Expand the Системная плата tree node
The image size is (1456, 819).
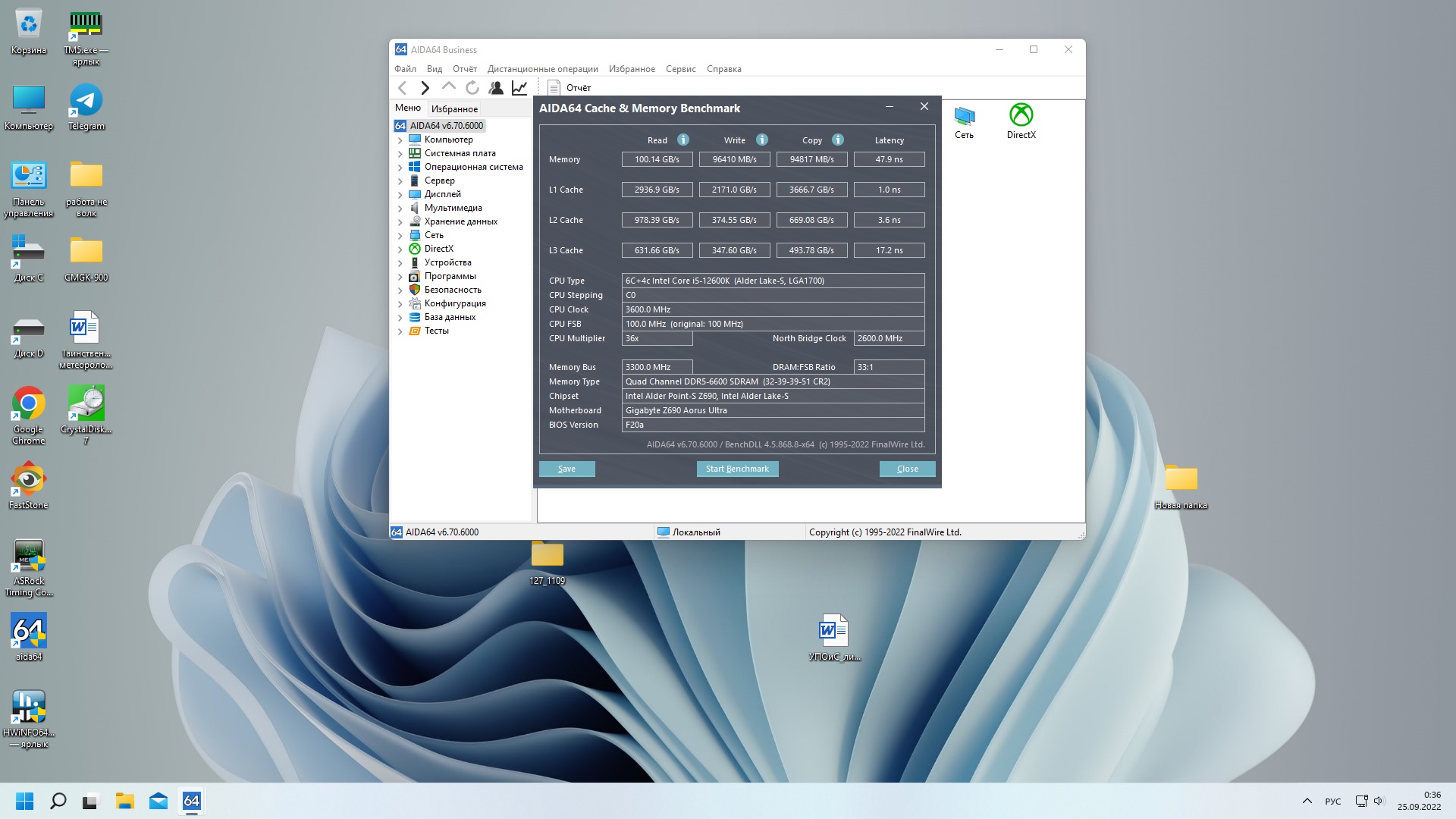tap(400, 154)
